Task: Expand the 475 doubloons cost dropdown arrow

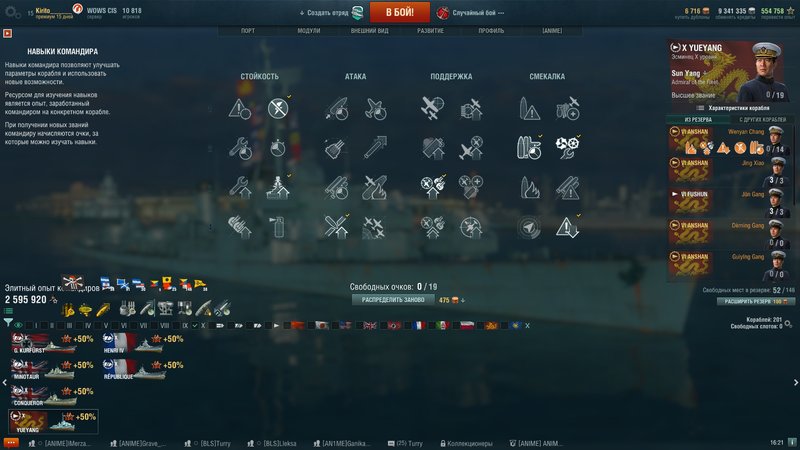Action: [463, 301]
